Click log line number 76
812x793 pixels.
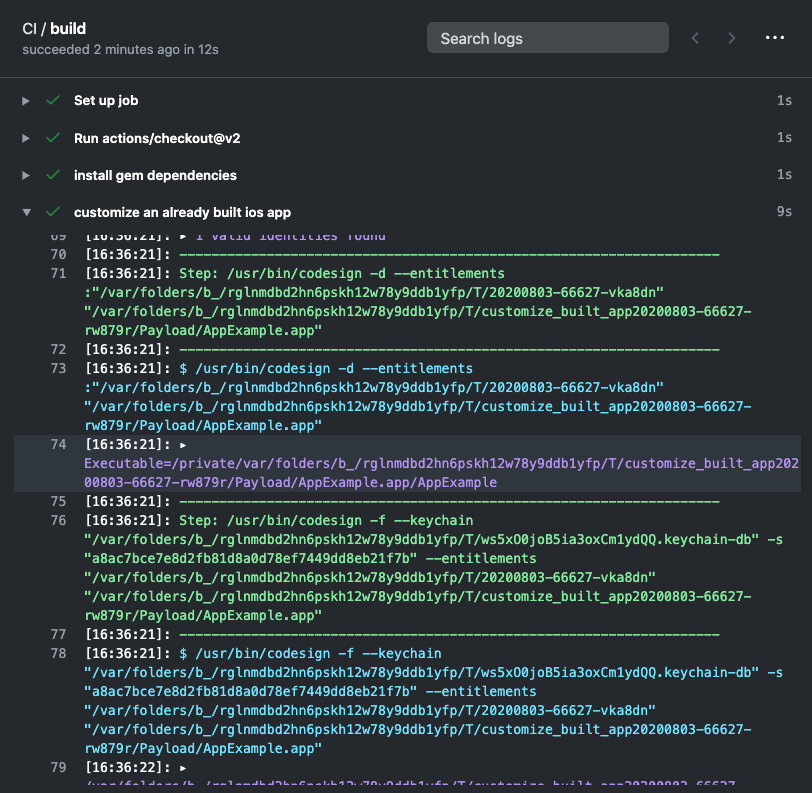[x=57, y=520]
